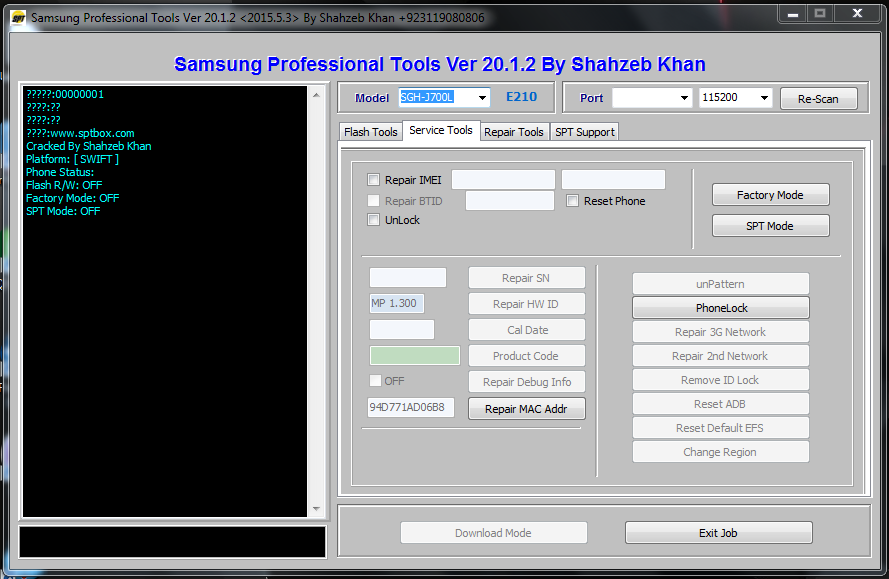This screenshot has height=579, width=889.
Task: Click the SPT app icon in title bar
Action: [18, 18]
